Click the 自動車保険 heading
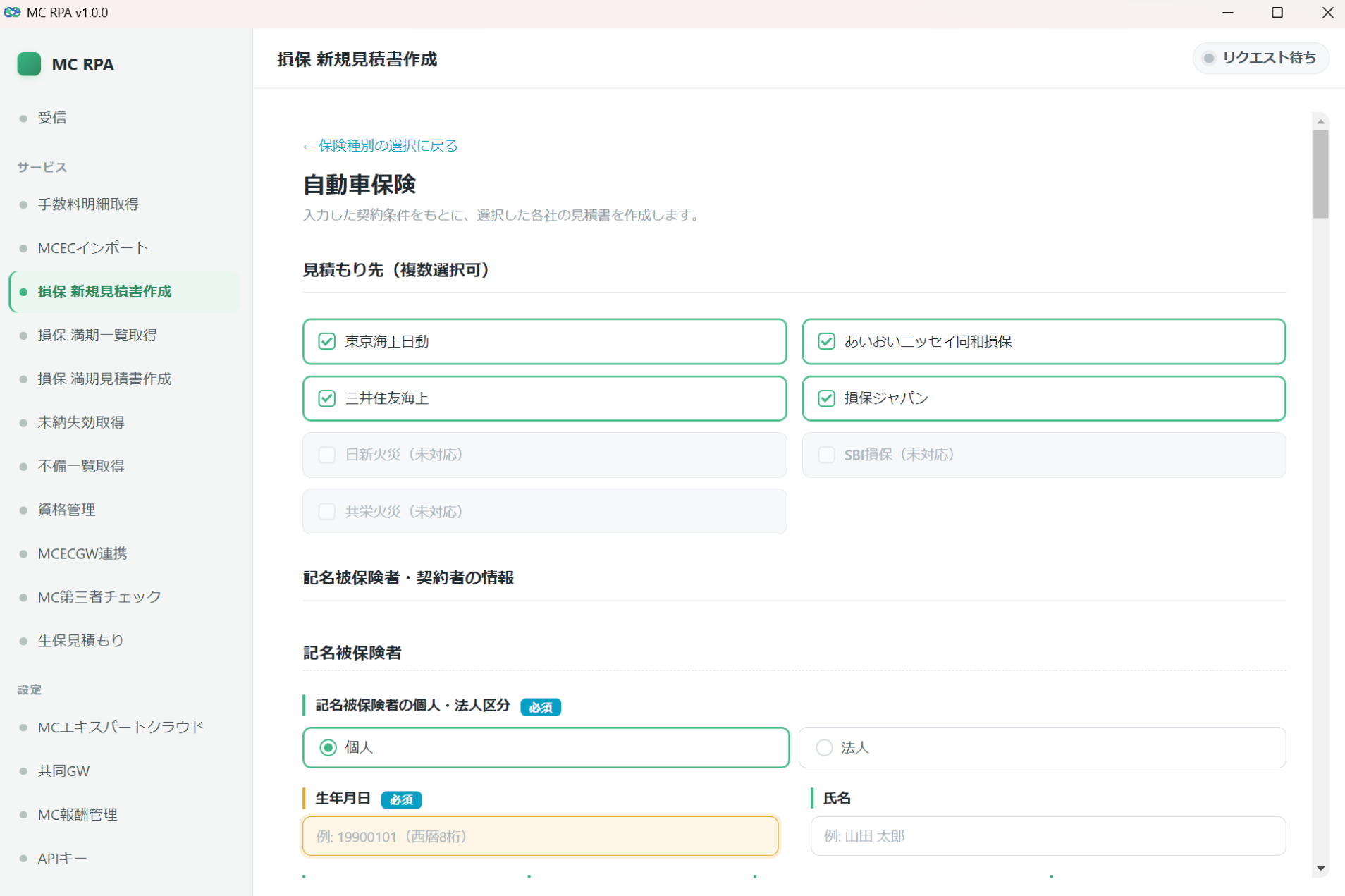 [360, 185]
